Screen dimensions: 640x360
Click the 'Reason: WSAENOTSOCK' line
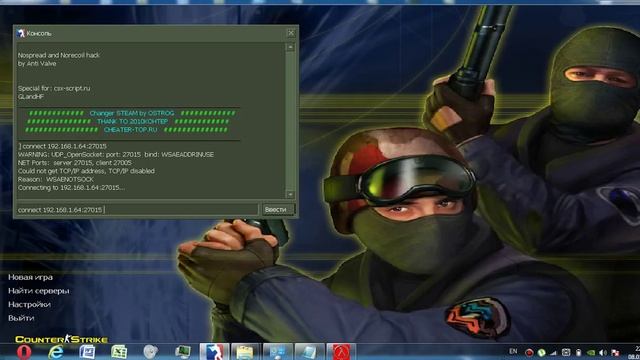(x=56, y=179)
